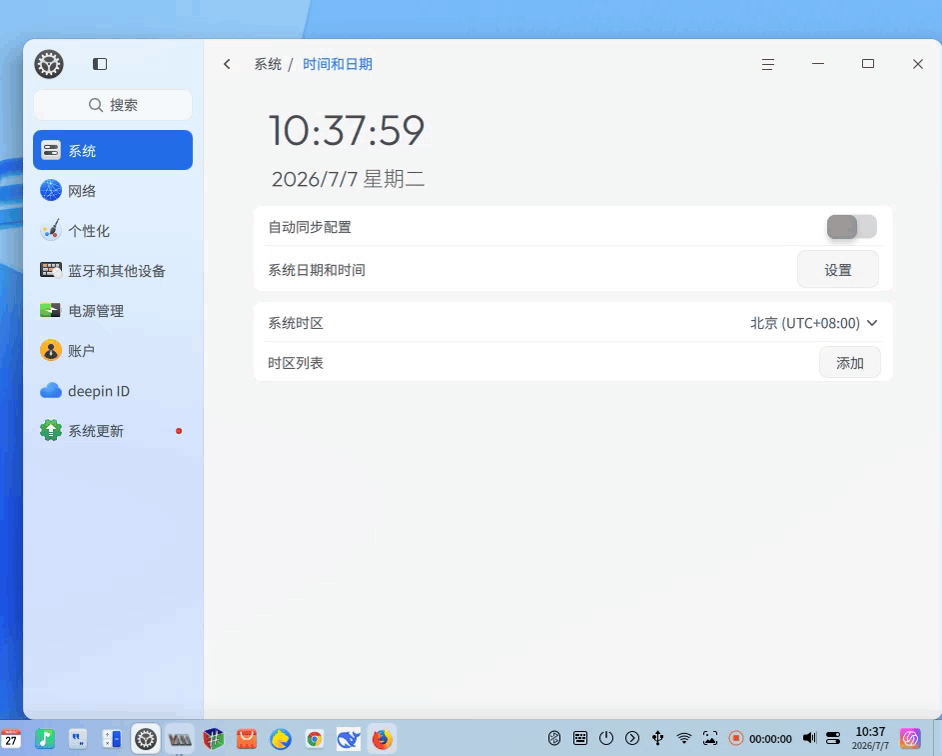This screenshot has width=942, height=756.
Task: Open 个性化 settings in the sidebar
Action: point(113,231)
